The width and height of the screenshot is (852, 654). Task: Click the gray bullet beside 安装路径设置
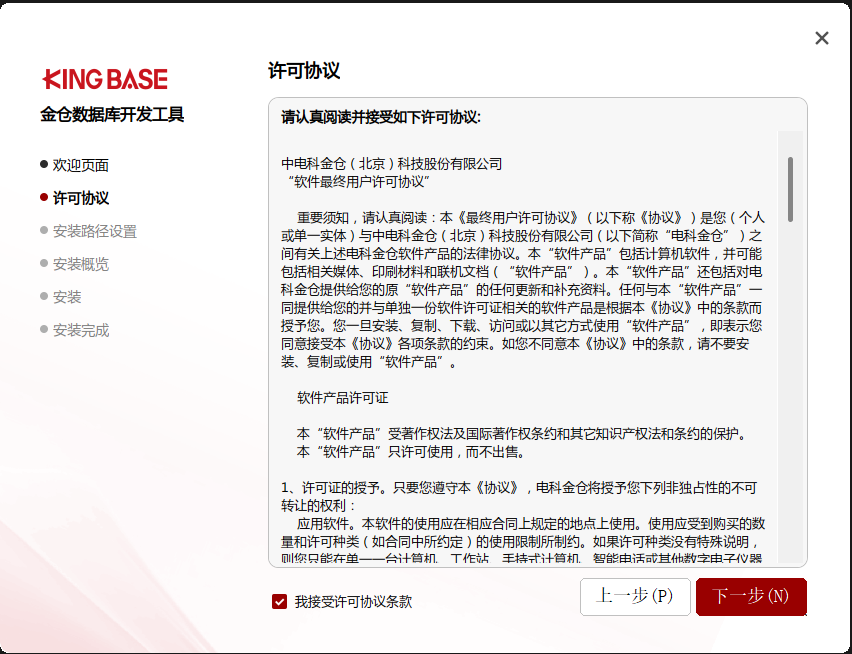(44, 230)
